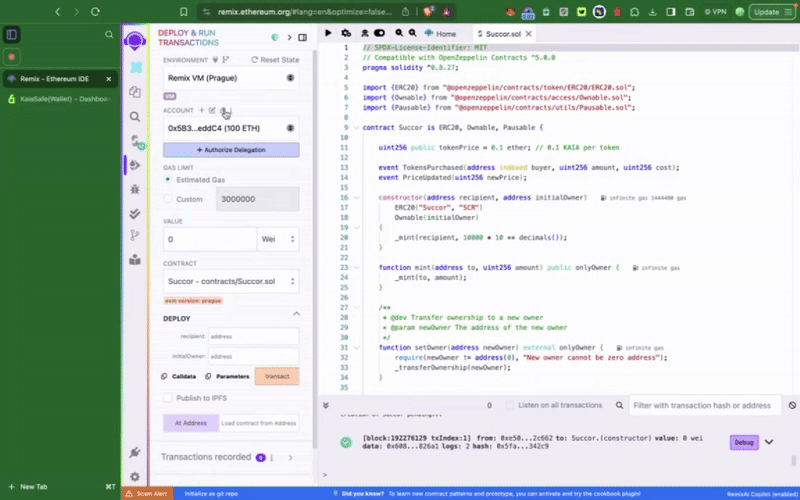
Task: Click the At Address button
Action: tap(191, 423)
